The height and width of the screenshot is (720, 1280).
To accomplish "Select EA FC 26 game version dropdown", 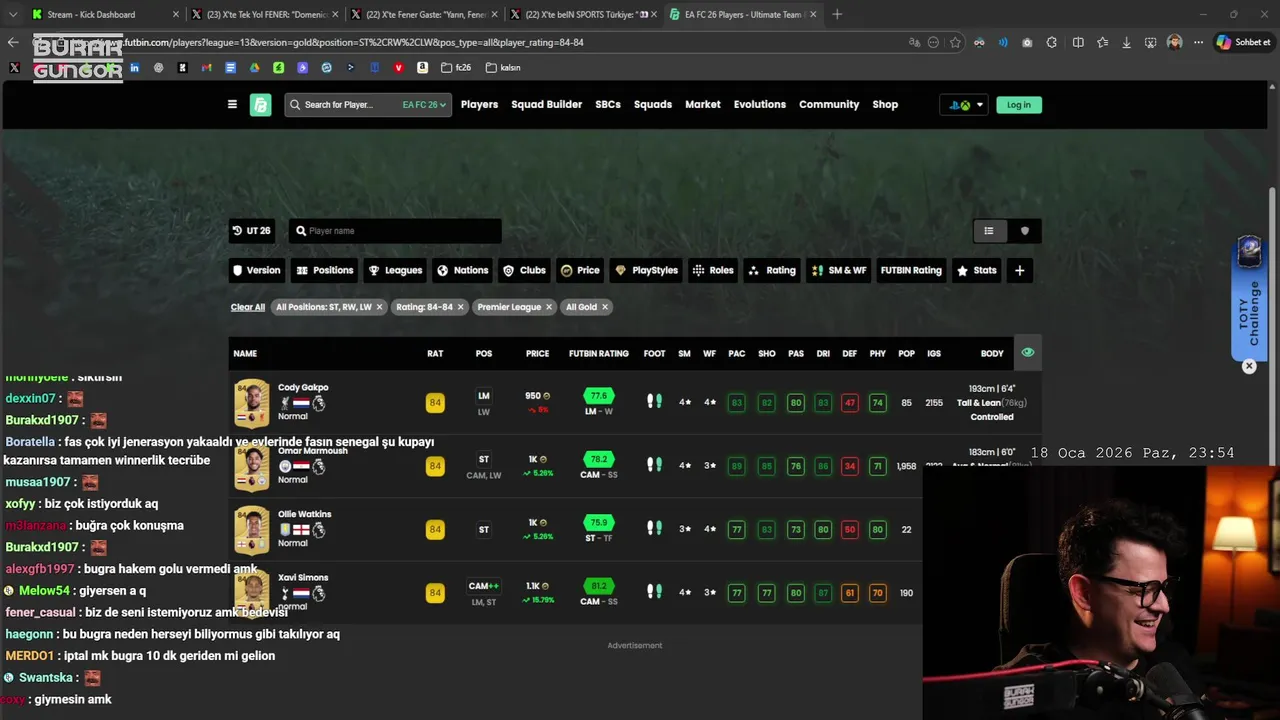I will [x=425, y=105].
